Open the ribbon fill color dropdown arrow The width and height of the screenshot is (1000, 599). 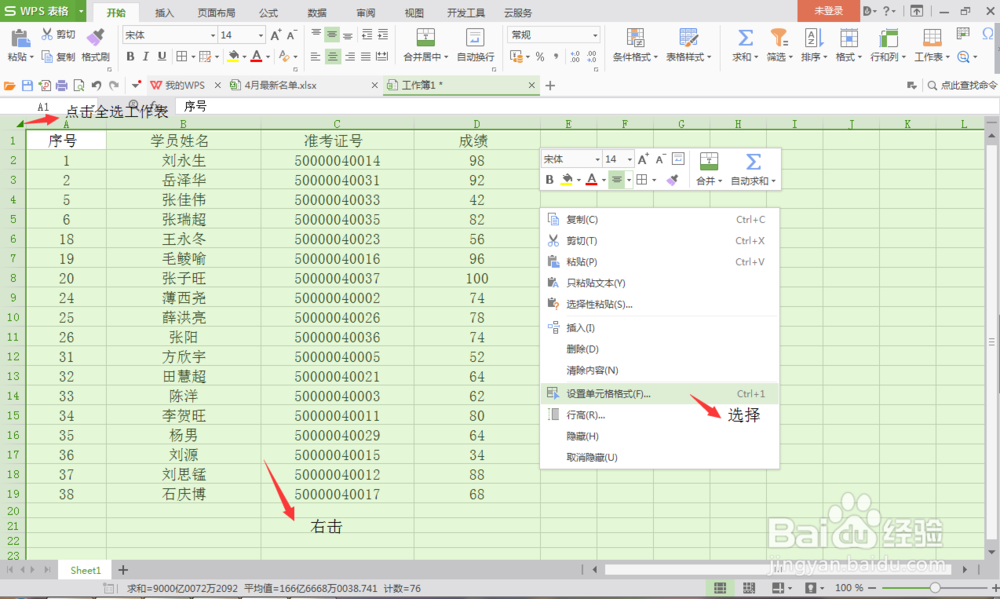point(244,57)
